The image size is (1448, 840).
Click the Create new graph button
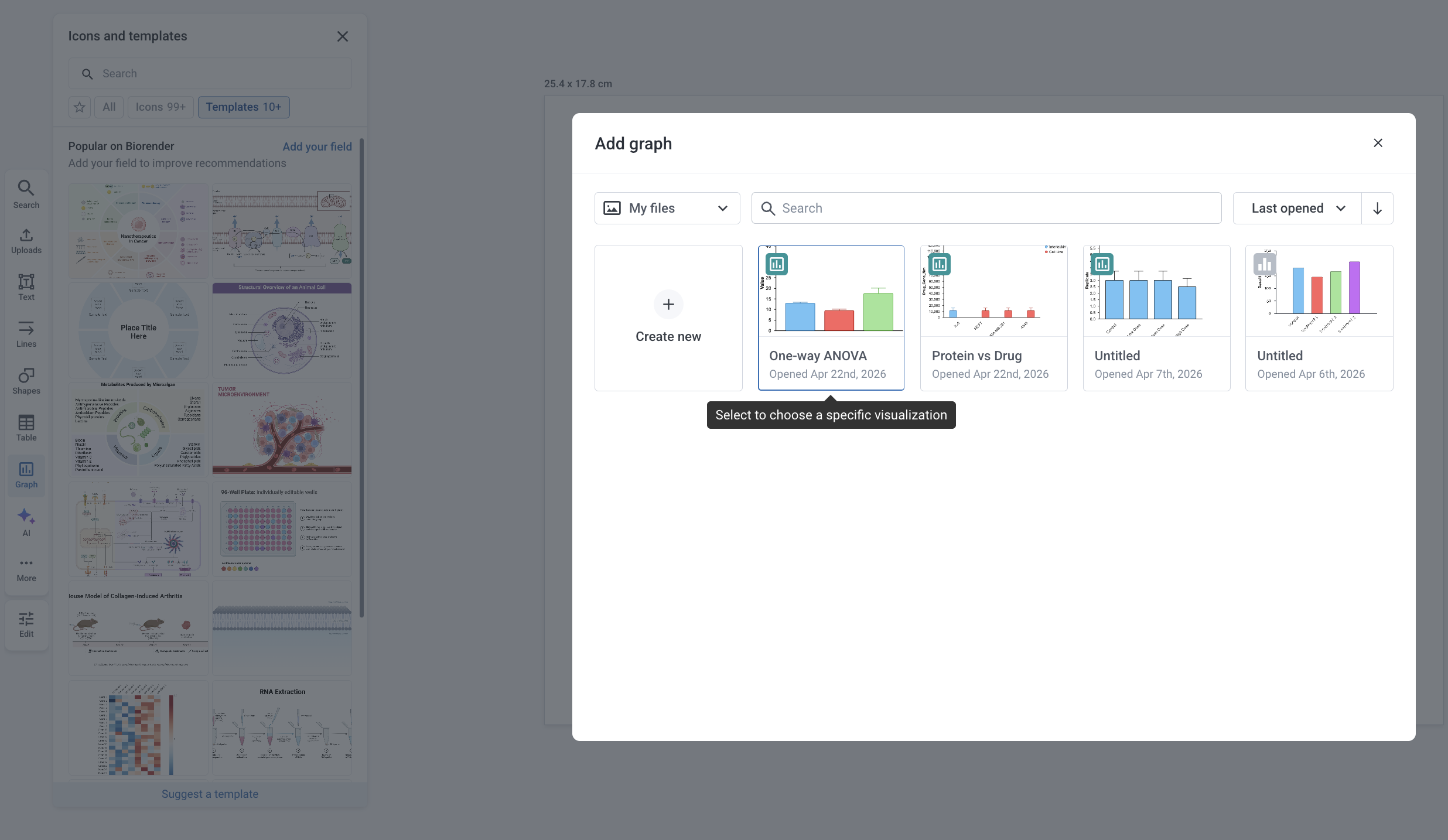click(668, 318)
